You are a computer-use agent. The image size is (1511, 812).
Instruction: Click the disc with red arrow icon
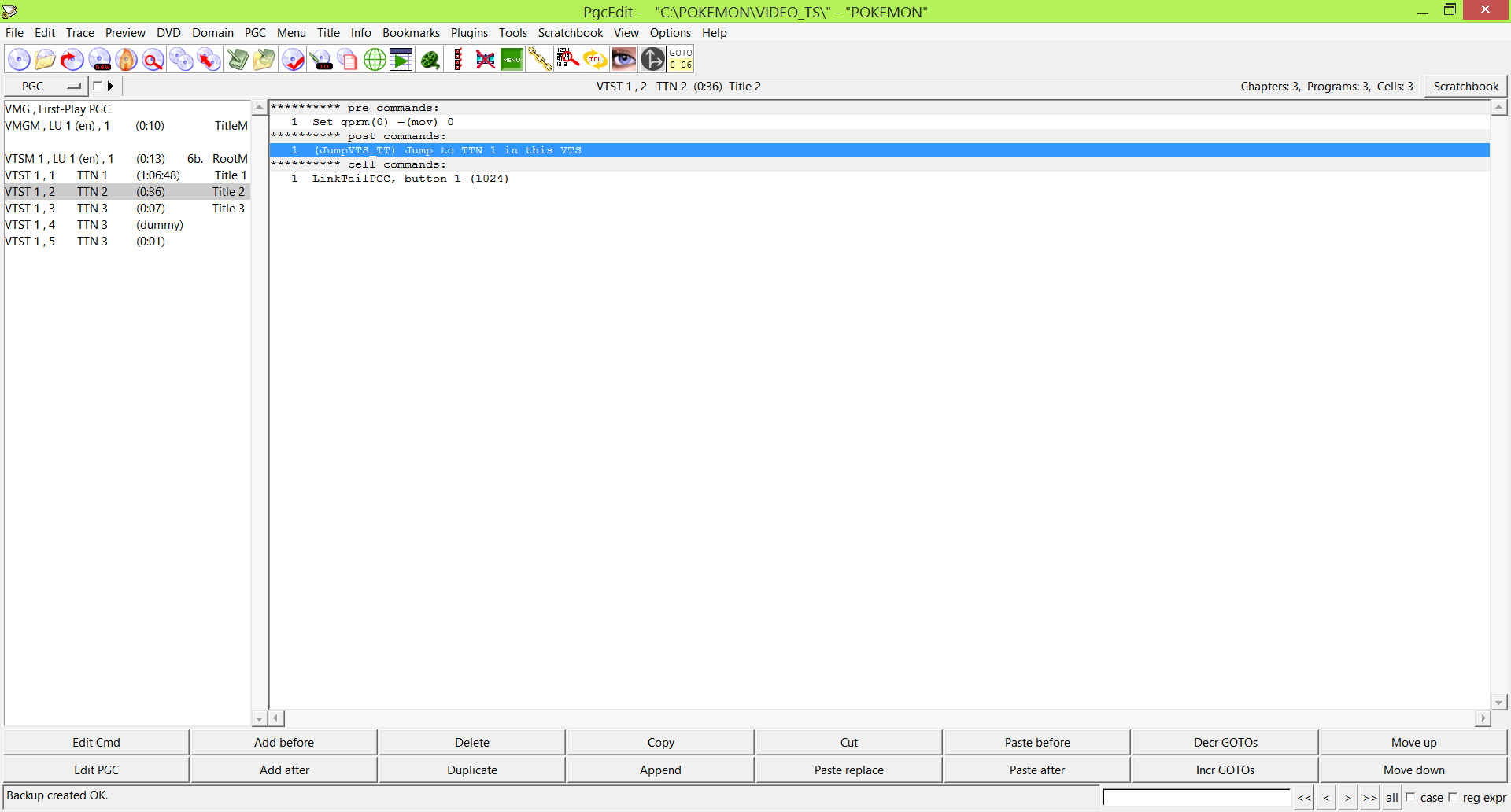click(72, 59)
